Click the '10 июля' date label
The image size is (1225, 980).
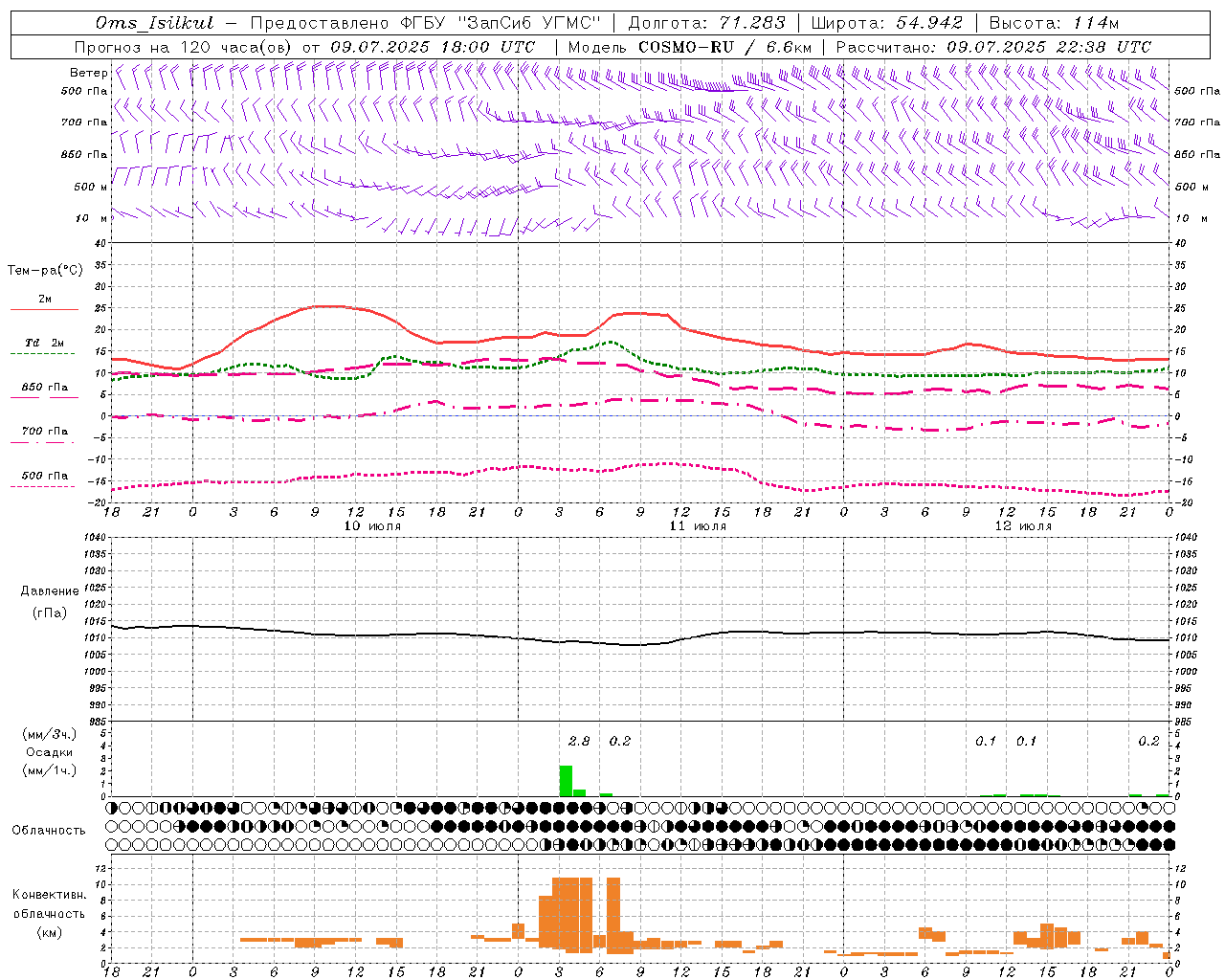372,526
